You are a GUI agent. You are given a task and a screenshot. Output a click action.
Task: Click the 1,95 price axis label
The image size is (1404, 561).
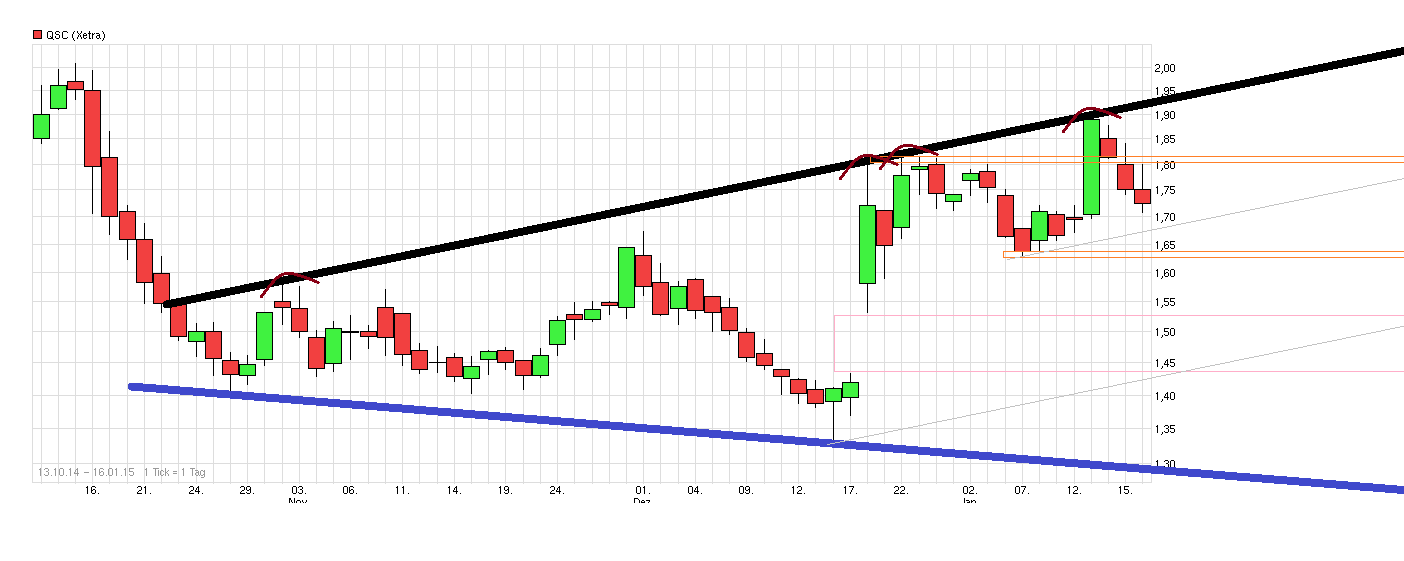1166,92
